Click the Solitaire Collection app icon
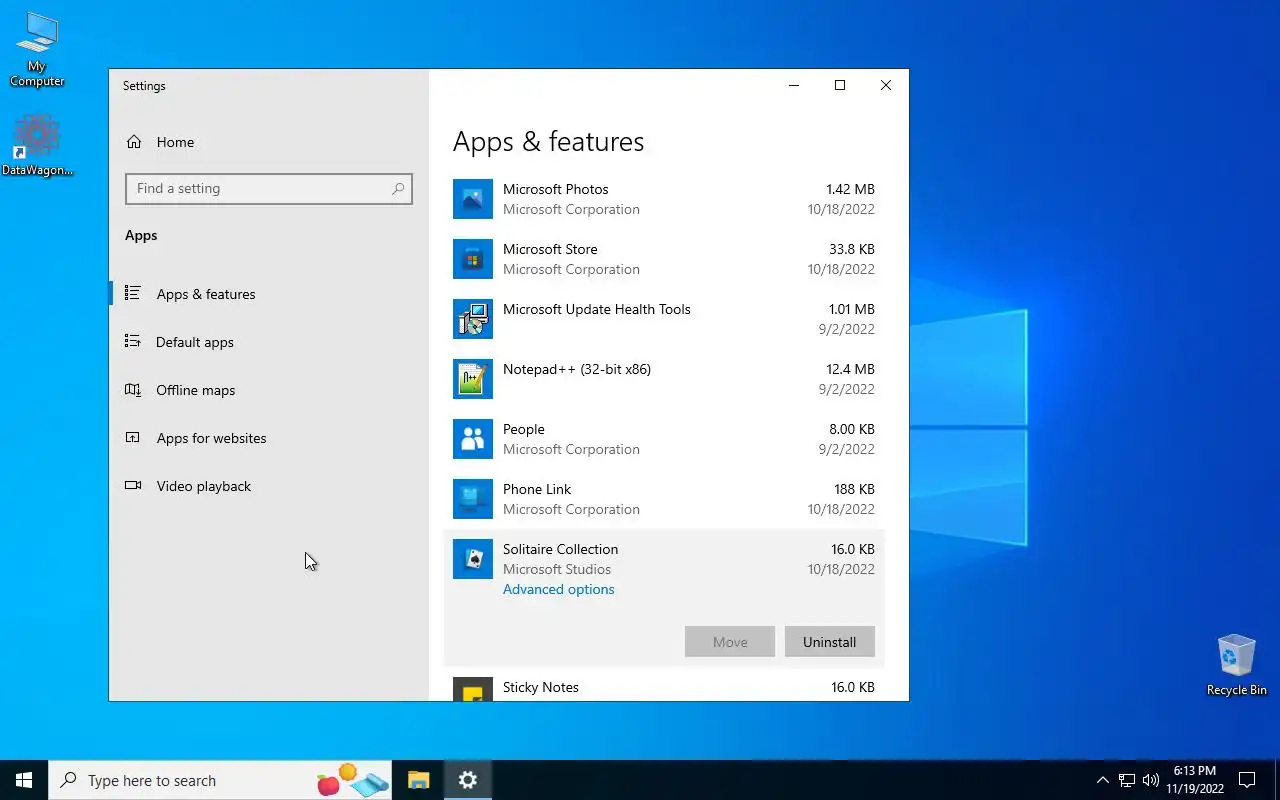 (473, 559)
